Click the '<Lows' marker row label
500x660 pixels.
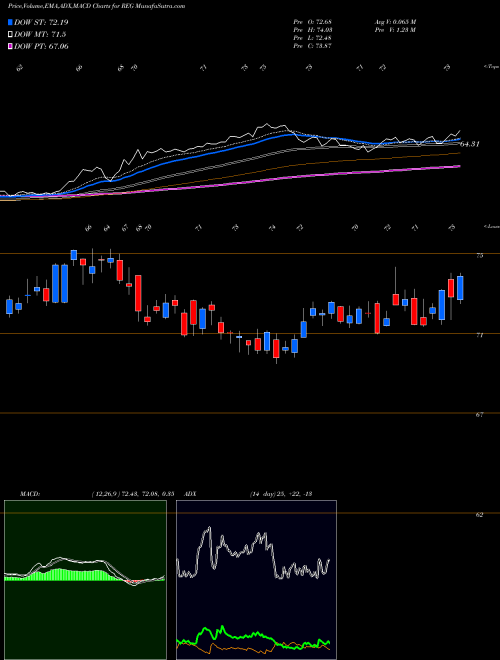pos(491,227)
